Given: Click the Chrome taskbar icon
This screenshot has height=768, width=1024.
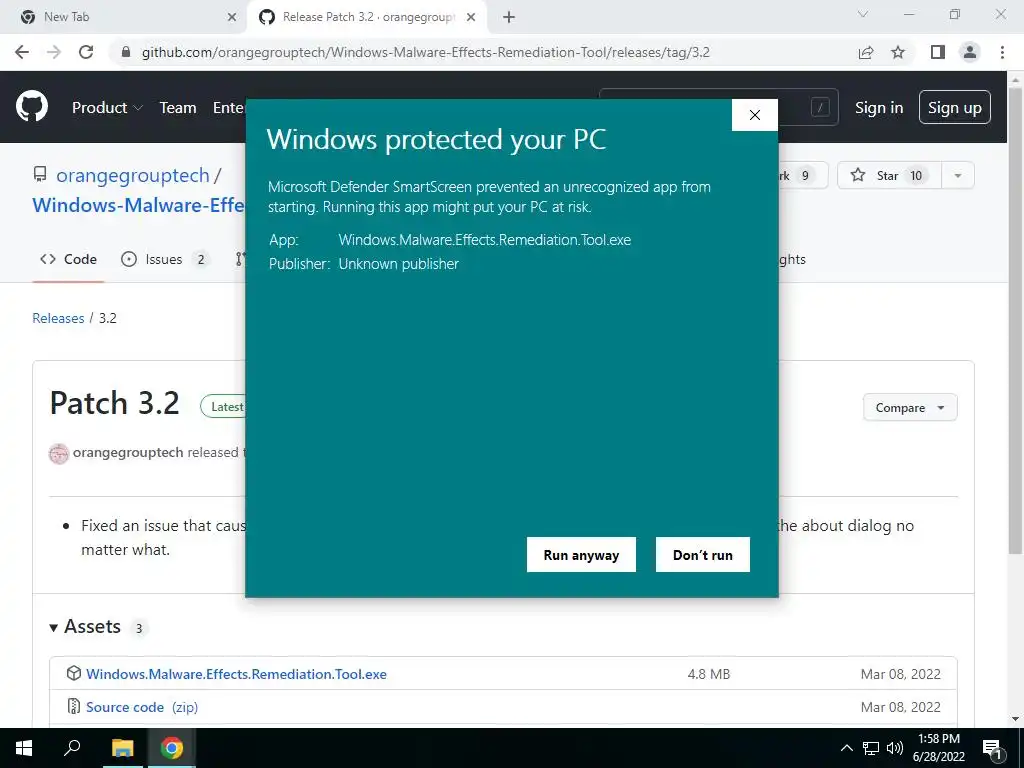Looking at the screenshot, I should coord(172,748).
